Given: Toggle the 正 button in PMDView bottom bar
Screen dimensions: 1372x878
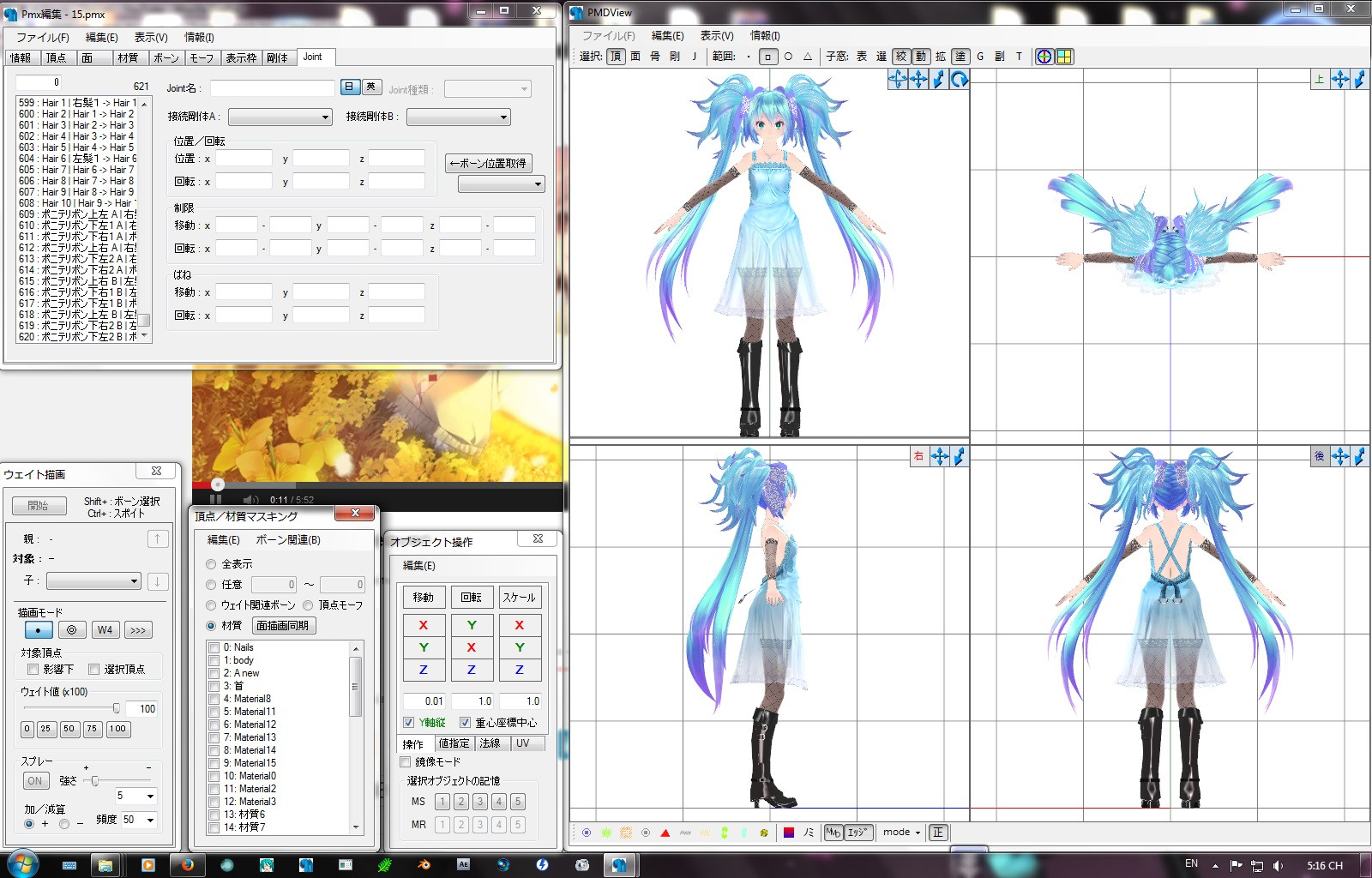Looking at the screenshot, I should (x=938, y=833).
